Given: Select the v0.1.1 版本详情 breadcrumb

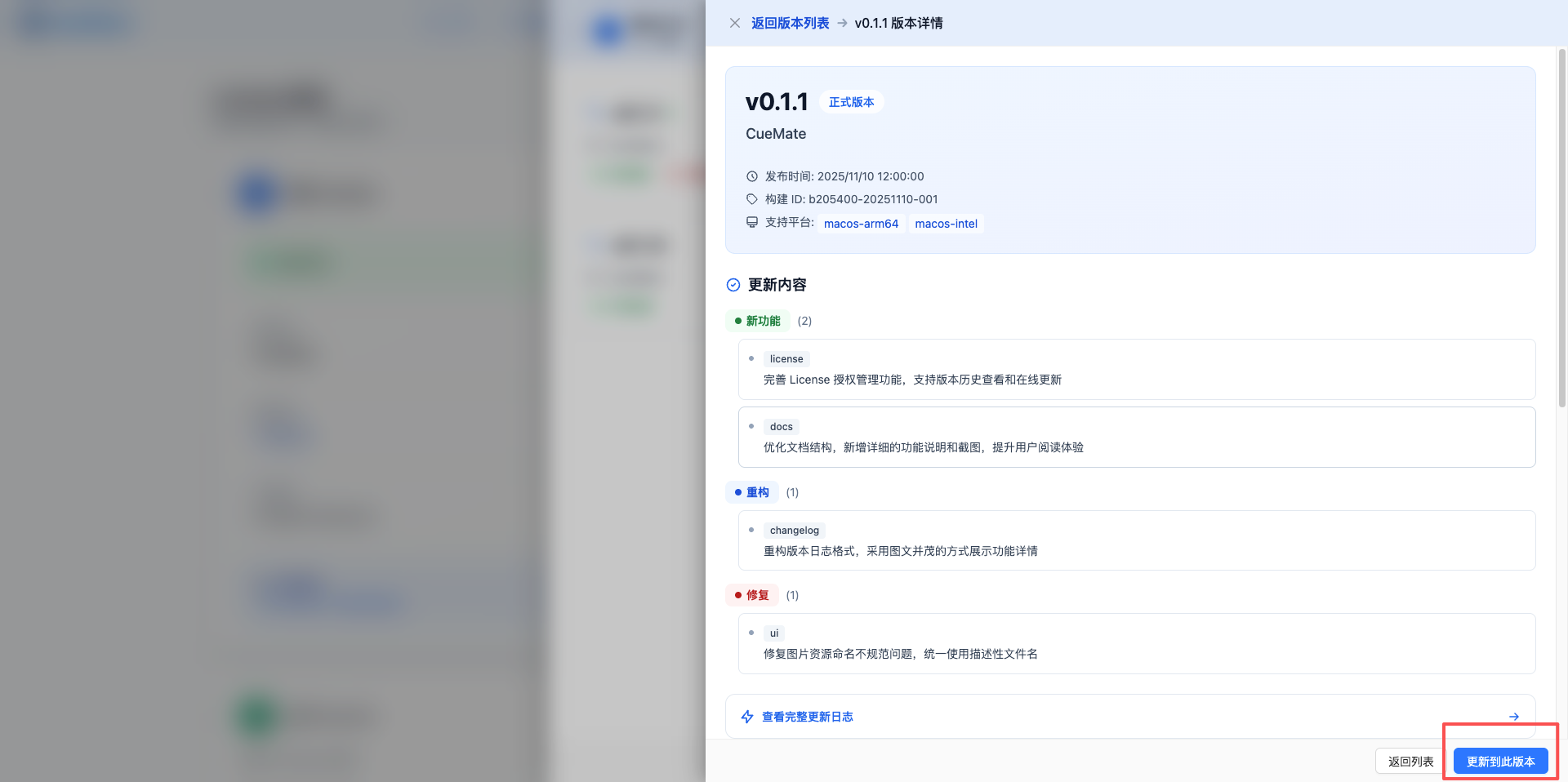Looking at the screenshot, I should 898,23.
